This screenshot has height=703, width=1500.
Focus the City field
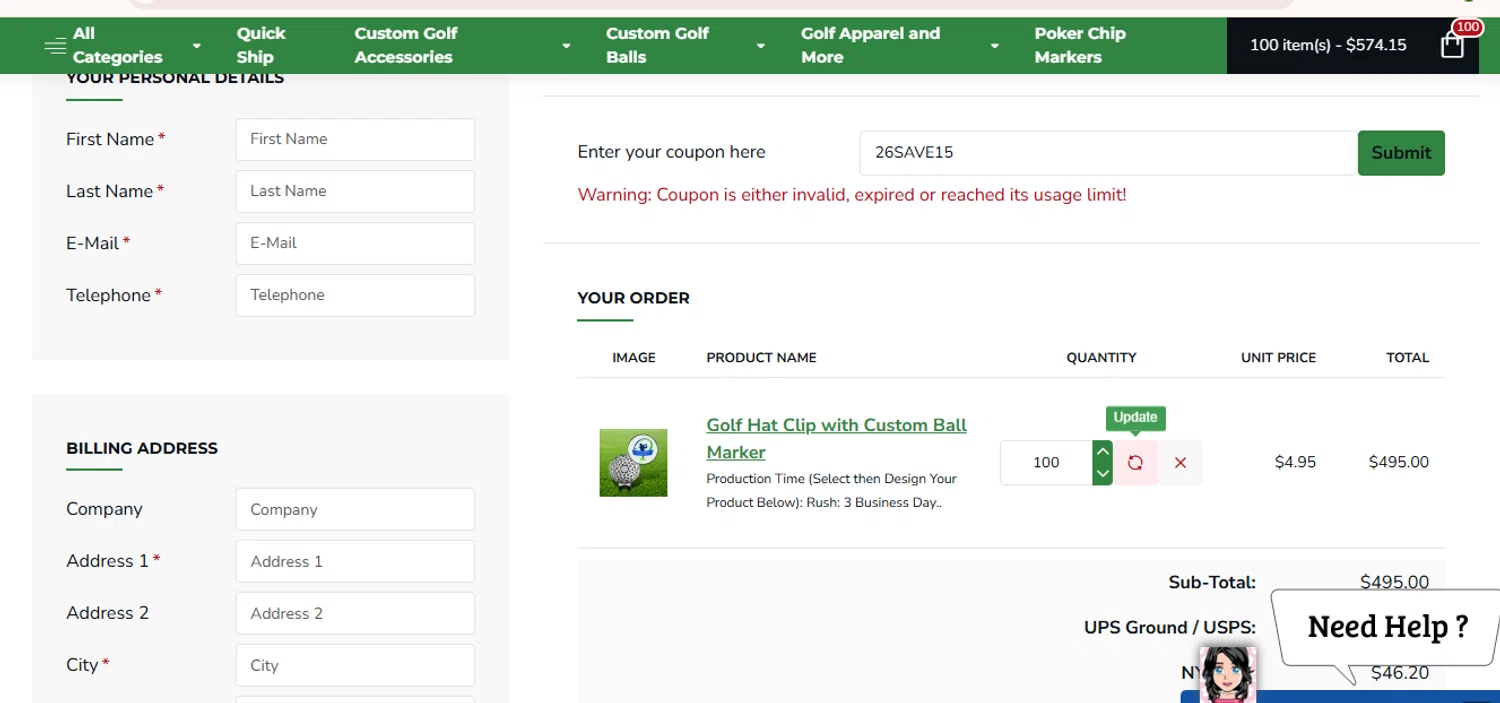point(355,665)
